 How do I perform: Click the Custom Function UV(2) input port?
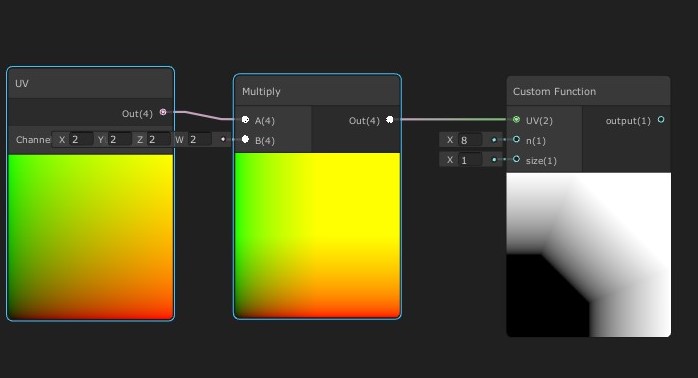[x=516, y=119]
